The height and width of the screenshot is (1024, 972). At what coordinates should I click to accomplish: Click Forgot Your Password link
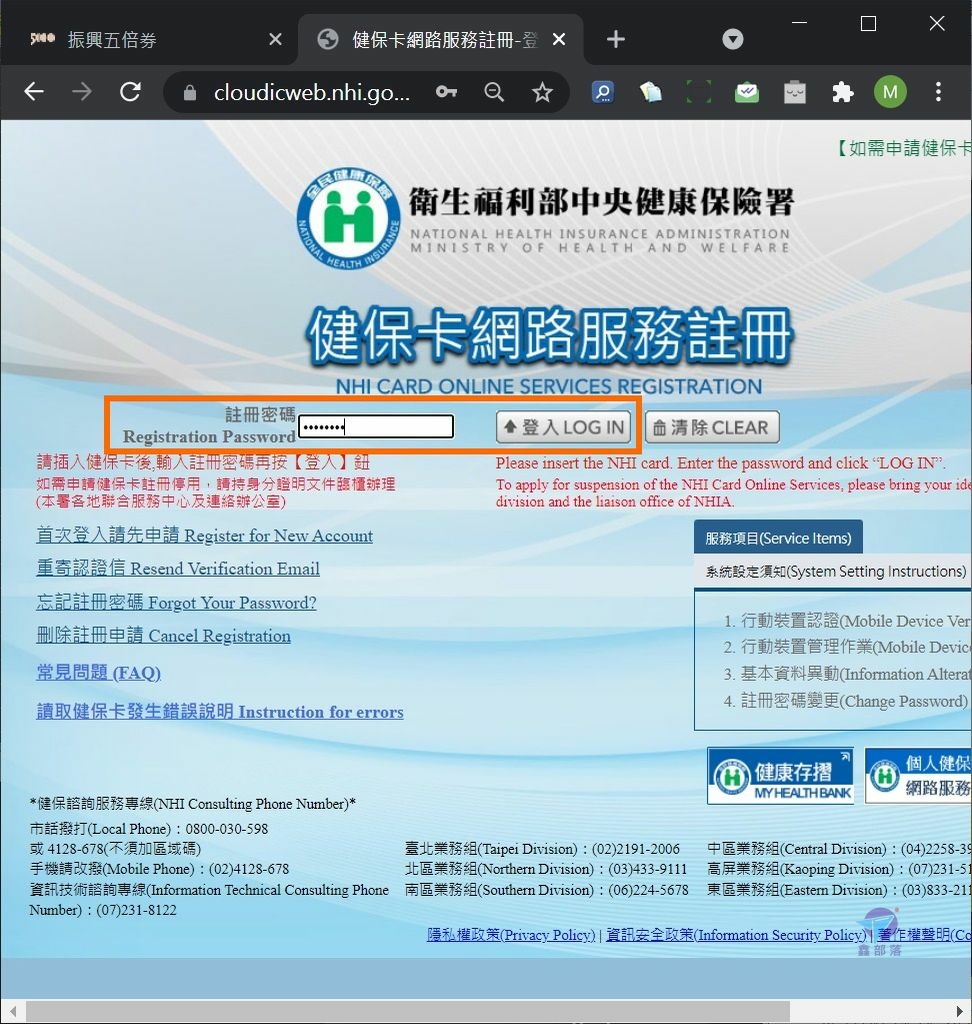(x=176, y=602)
